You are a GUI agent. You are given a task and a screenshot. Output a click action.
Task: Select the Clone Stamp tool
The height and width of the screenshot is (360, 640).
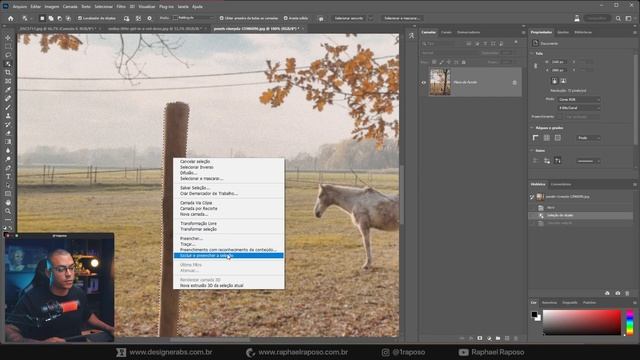[x=8, y=116]
